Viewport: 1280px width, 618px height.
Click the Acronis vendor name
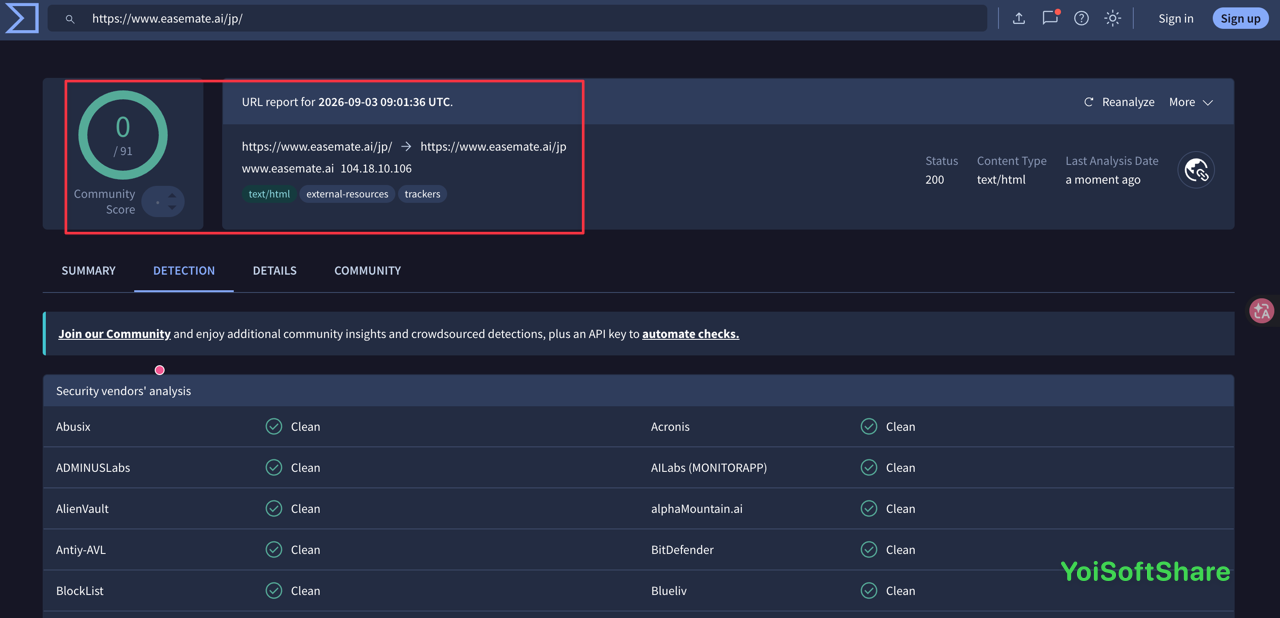pyautogui.click(x=670, y=426)
